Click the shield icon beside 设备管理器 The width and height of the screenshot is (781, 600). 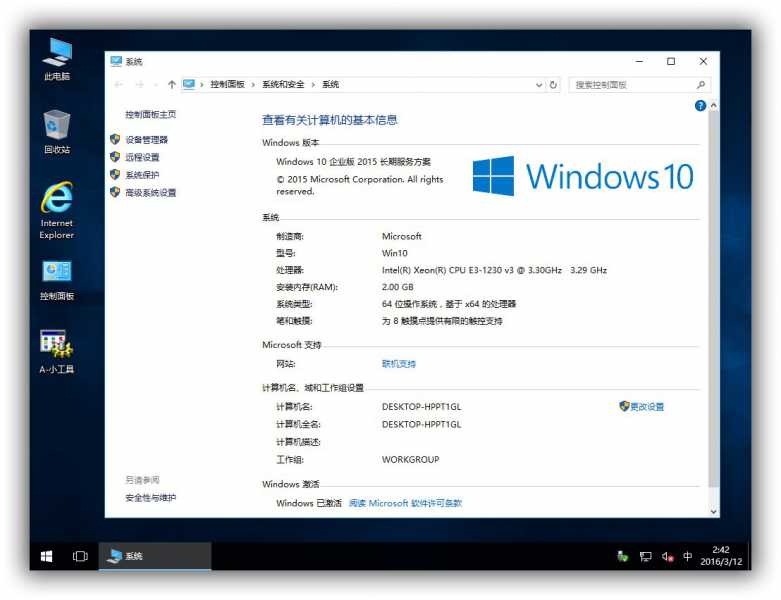point(115,139)
